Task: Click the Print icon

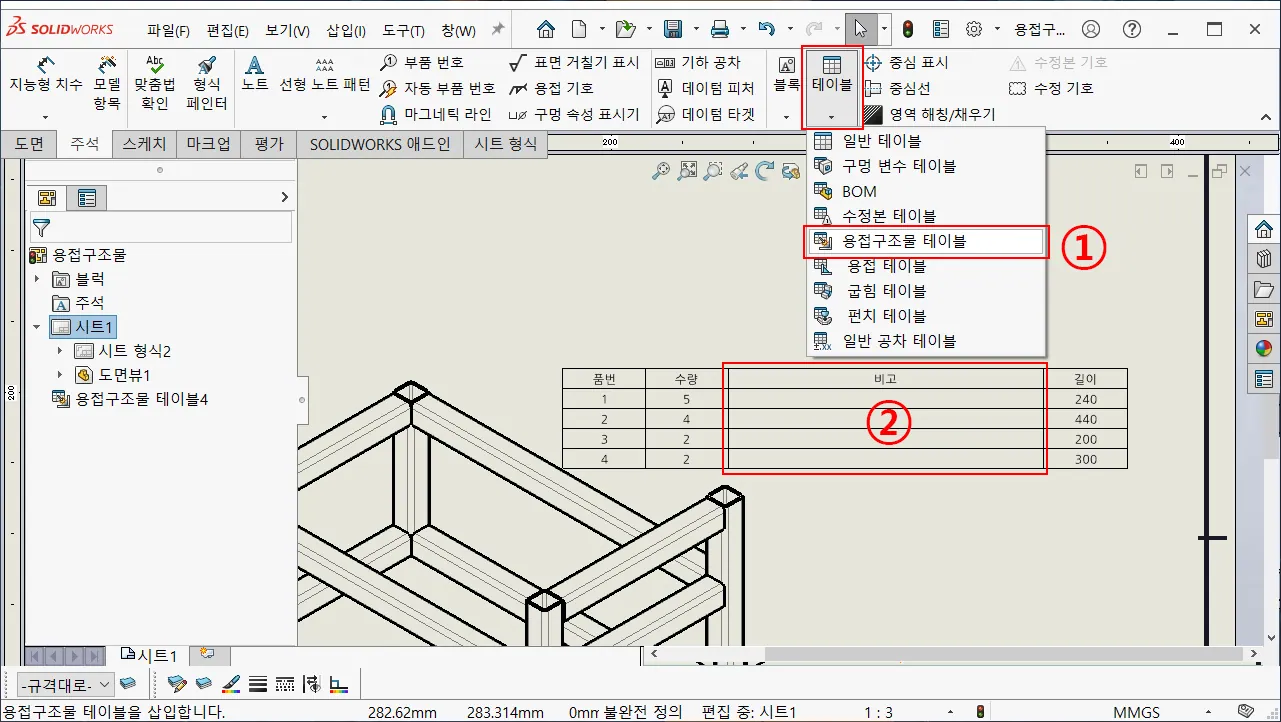Action: (x=720, y=29)
